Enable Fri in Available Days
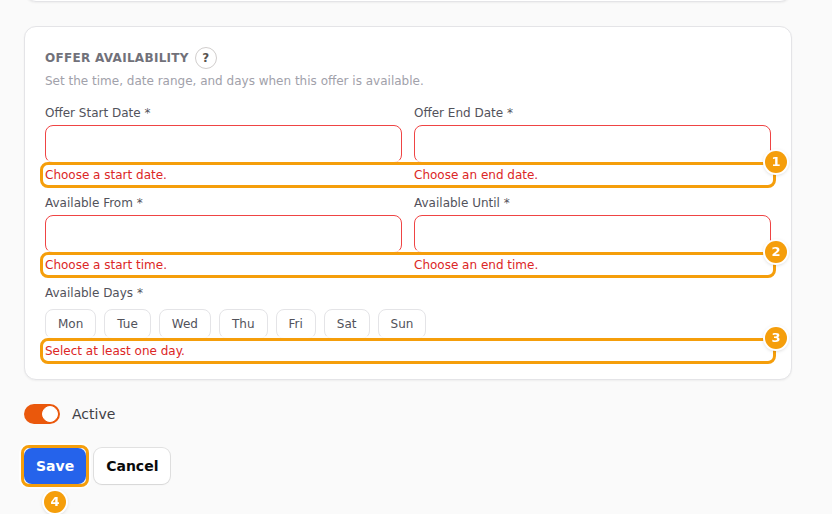Viewport: 832px width, 514px height. pos(296,324)
